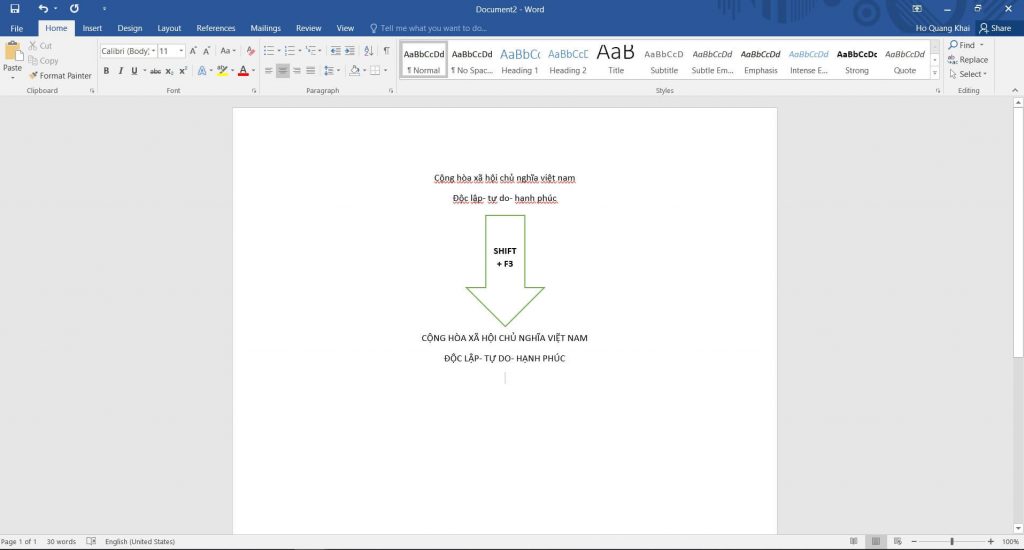Click the Align Left icon
This screenshot has width=1024, height=550.
tap(267, 71)
